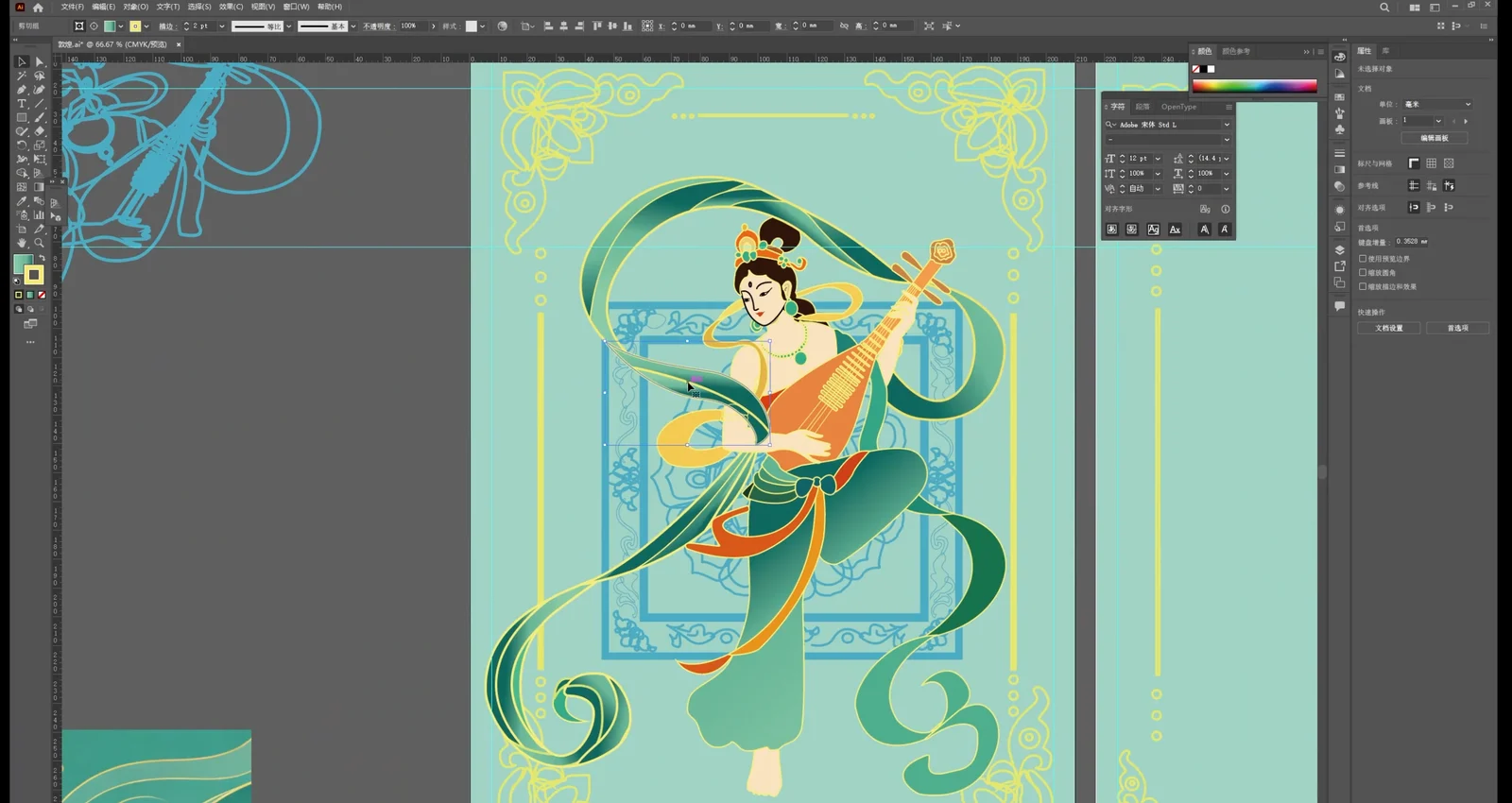Open the stroke weight 2 pt dropdown
The height and width of the screenshot is (803, 1512).
222,26
